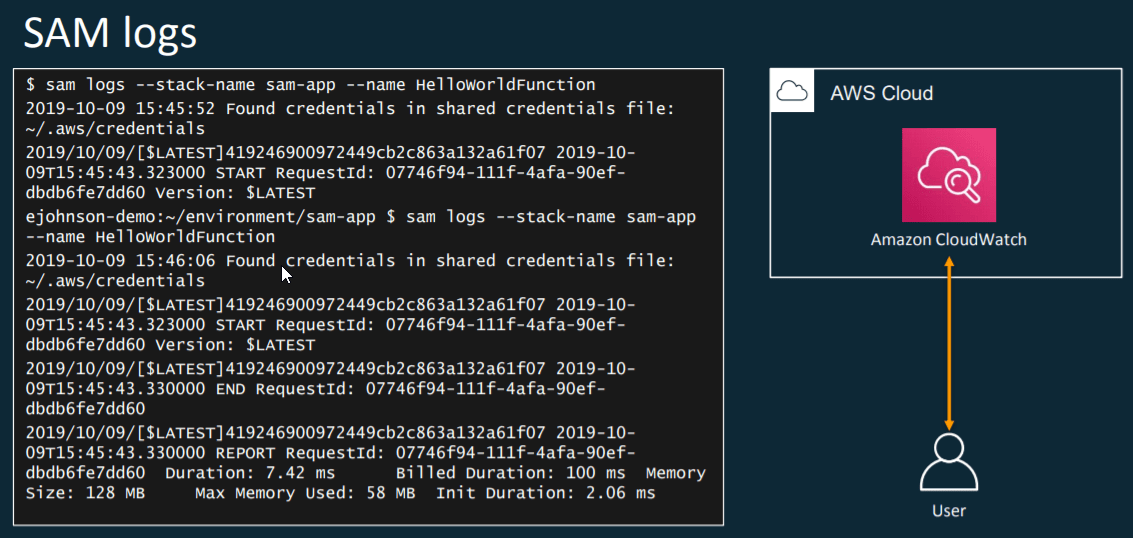Image resolution: width=1133 pixels, height=538 pixels.
Task: Click the first "$ sam logs" command line
Action: pyautogui.click(x=310, y=85)
